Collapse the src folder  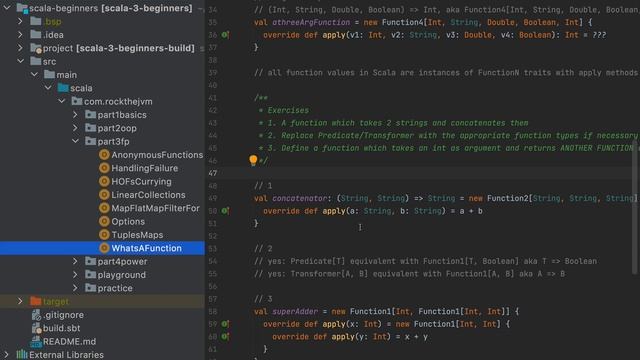[x=20, y=61]
